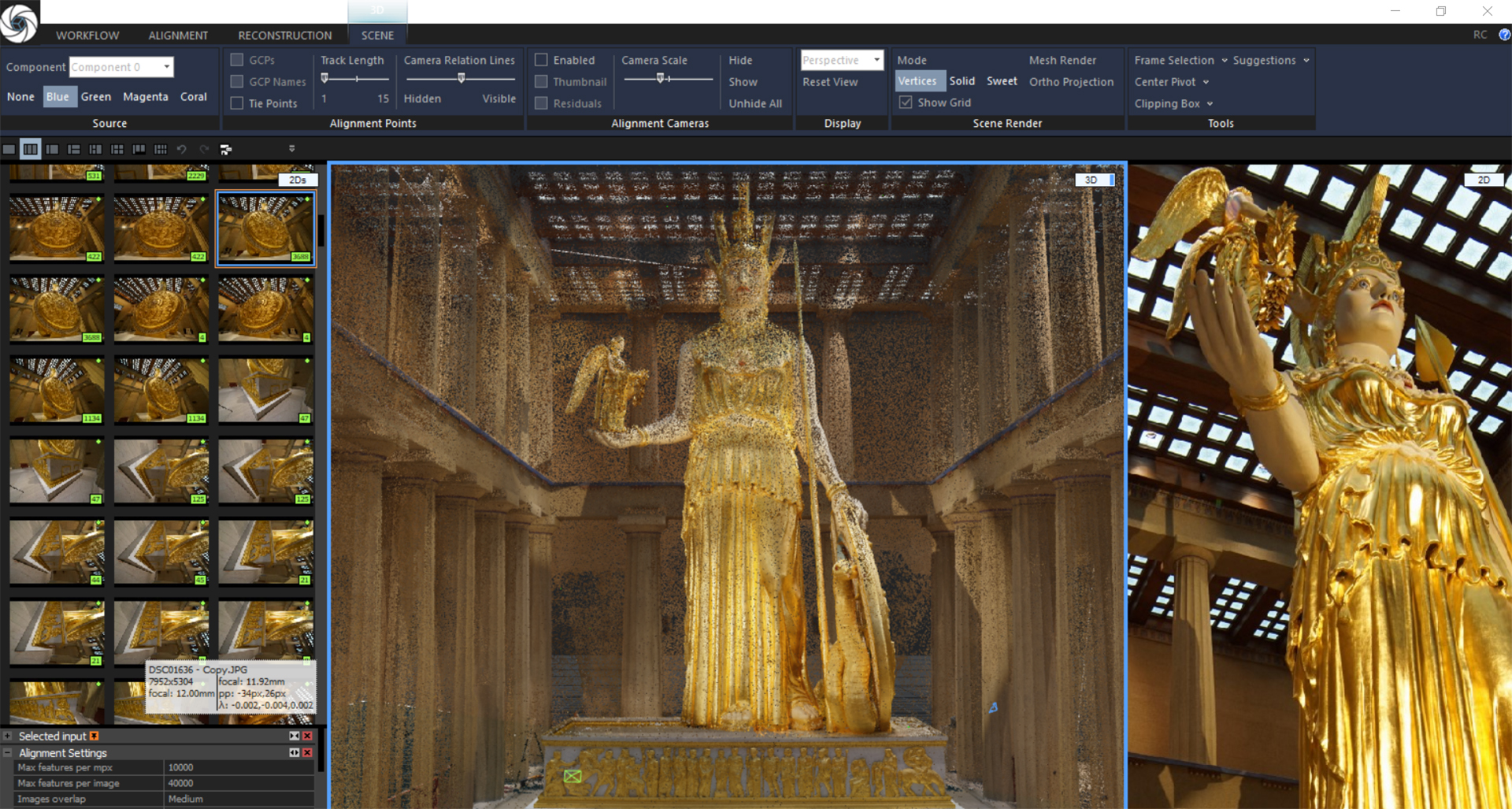Click the 3D context tab above SCENE
1512x809 pixels.
click(377, 10)
